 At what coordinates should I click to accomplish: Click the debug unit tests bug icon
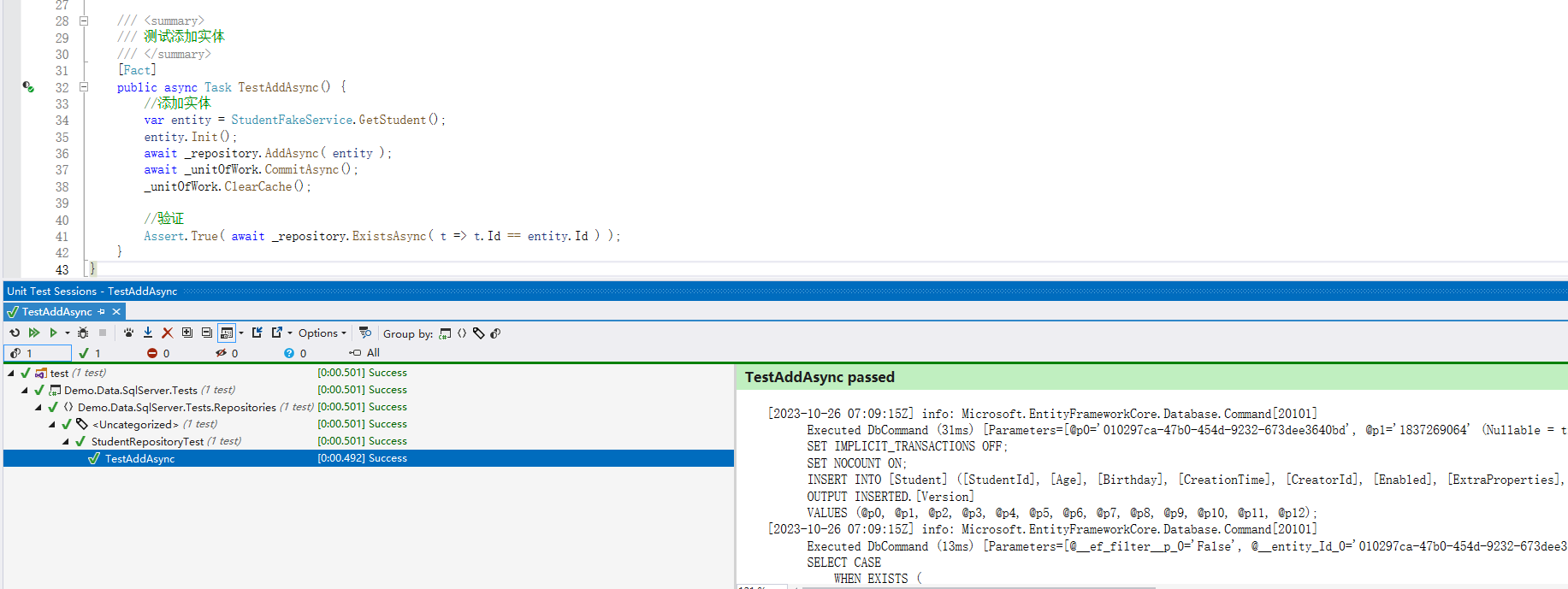point(83,333)
